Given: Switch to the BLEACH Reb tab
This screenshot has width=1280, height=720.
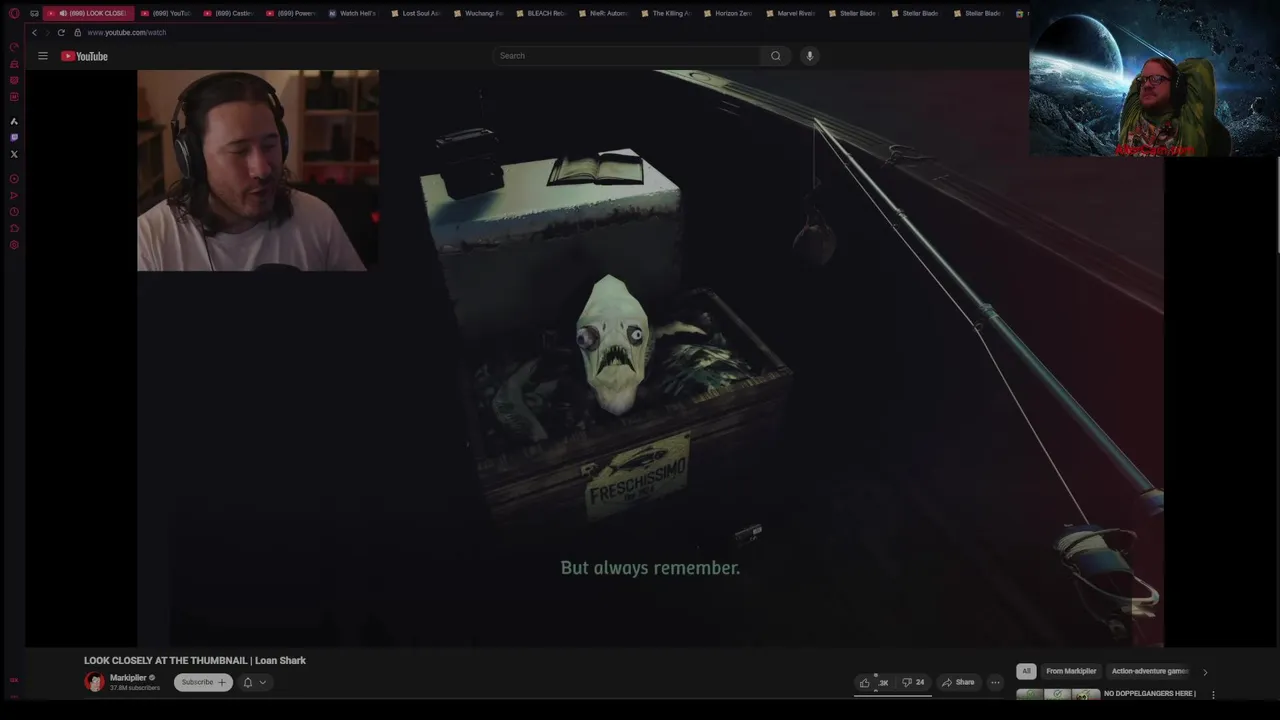Looking at the screenshot, I should (x=540, y=13).
